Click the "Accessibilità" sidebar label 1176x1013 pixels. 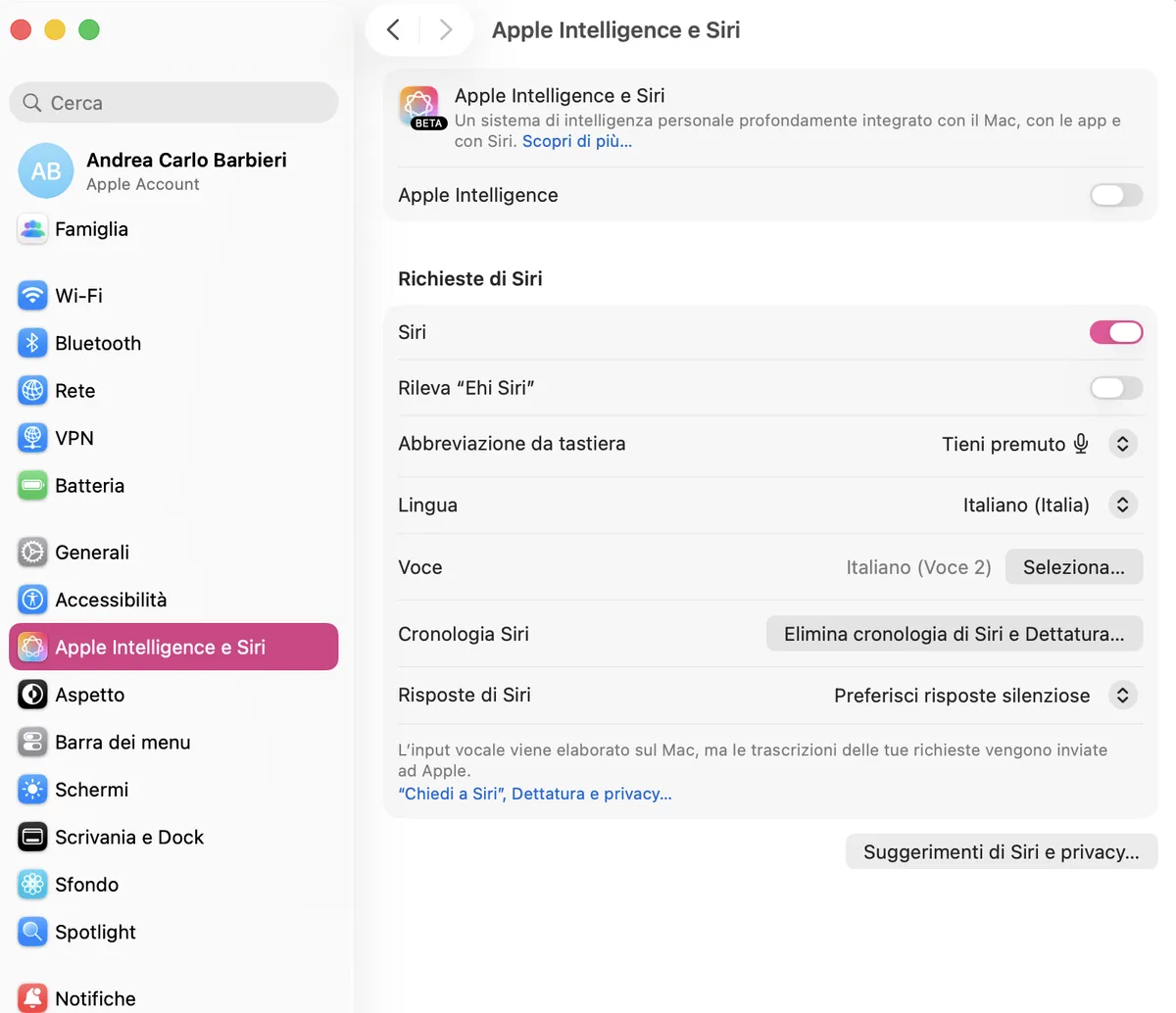(111, 600)
